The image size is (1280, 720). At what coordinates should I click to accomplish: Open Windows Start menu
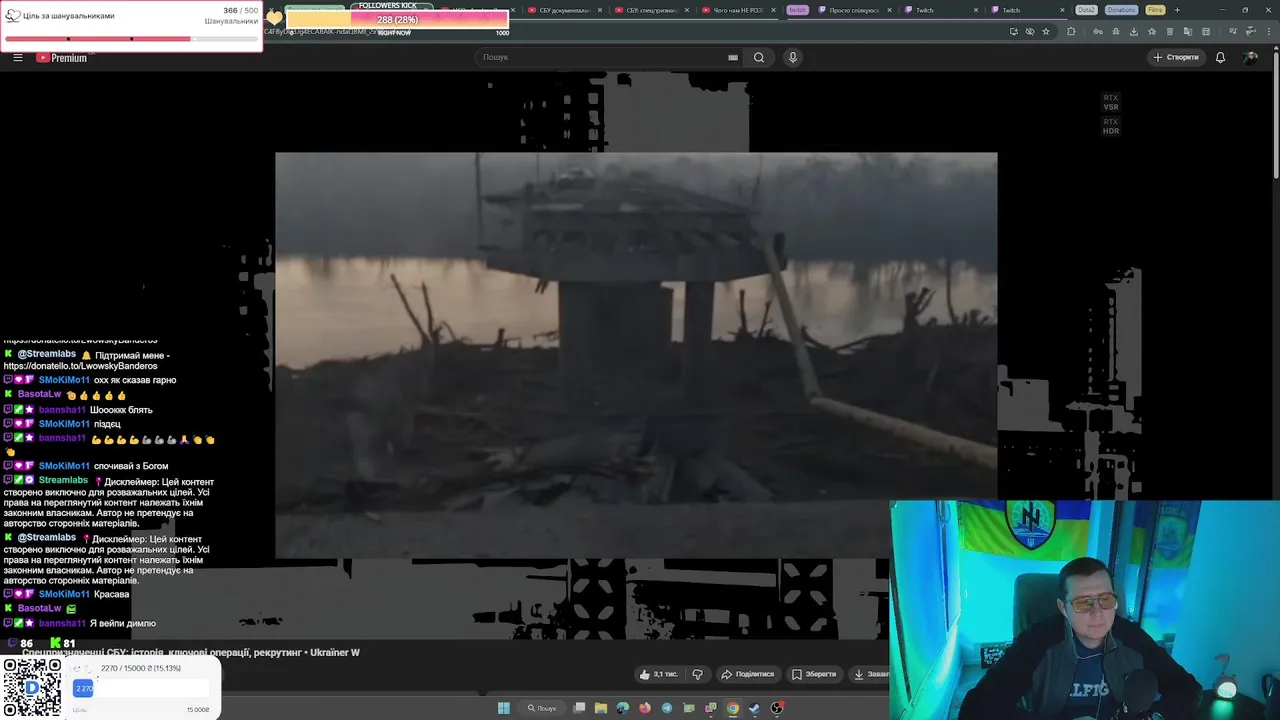tap(504, 708)
